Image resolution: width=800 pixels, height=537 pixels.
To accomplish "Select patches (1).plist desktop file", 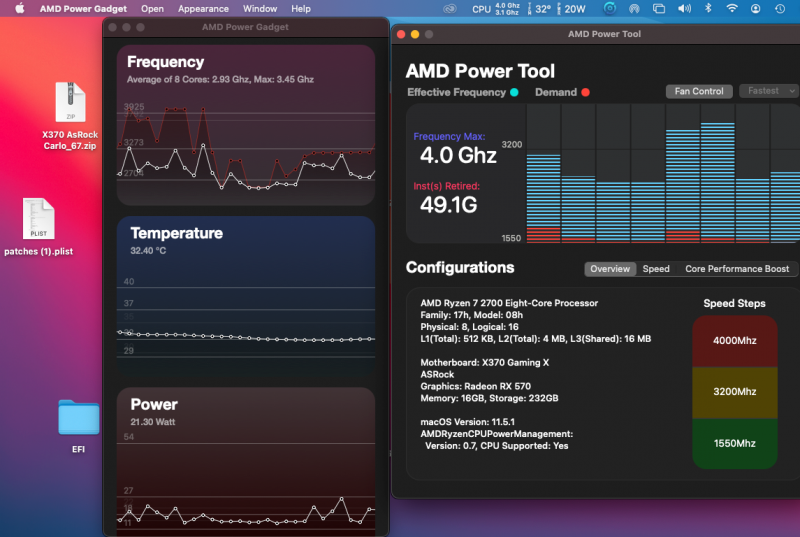I will click(38, 227).
